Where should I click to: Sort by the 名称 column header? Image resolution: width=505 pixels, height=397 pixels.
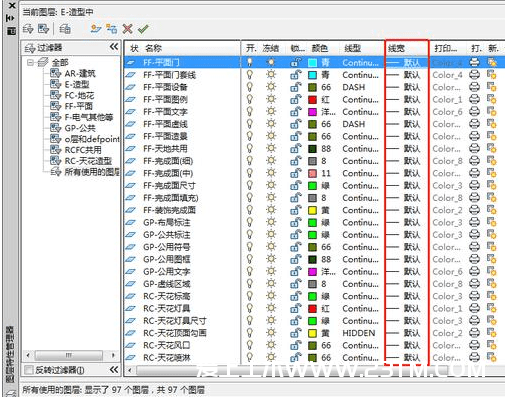coord(153,48)
